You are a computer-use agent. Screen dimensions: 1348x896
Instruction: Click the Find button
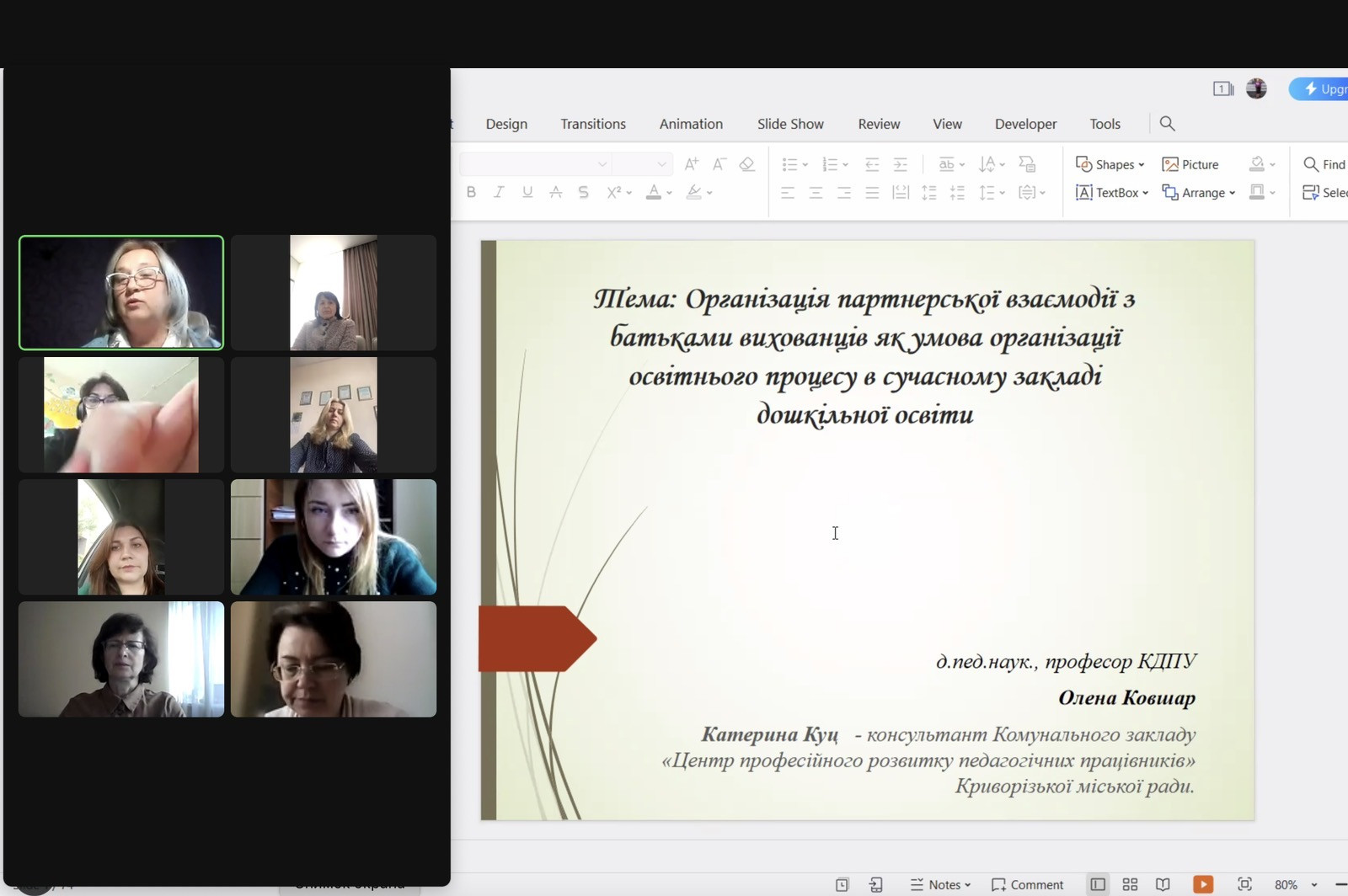(1324, 164)
